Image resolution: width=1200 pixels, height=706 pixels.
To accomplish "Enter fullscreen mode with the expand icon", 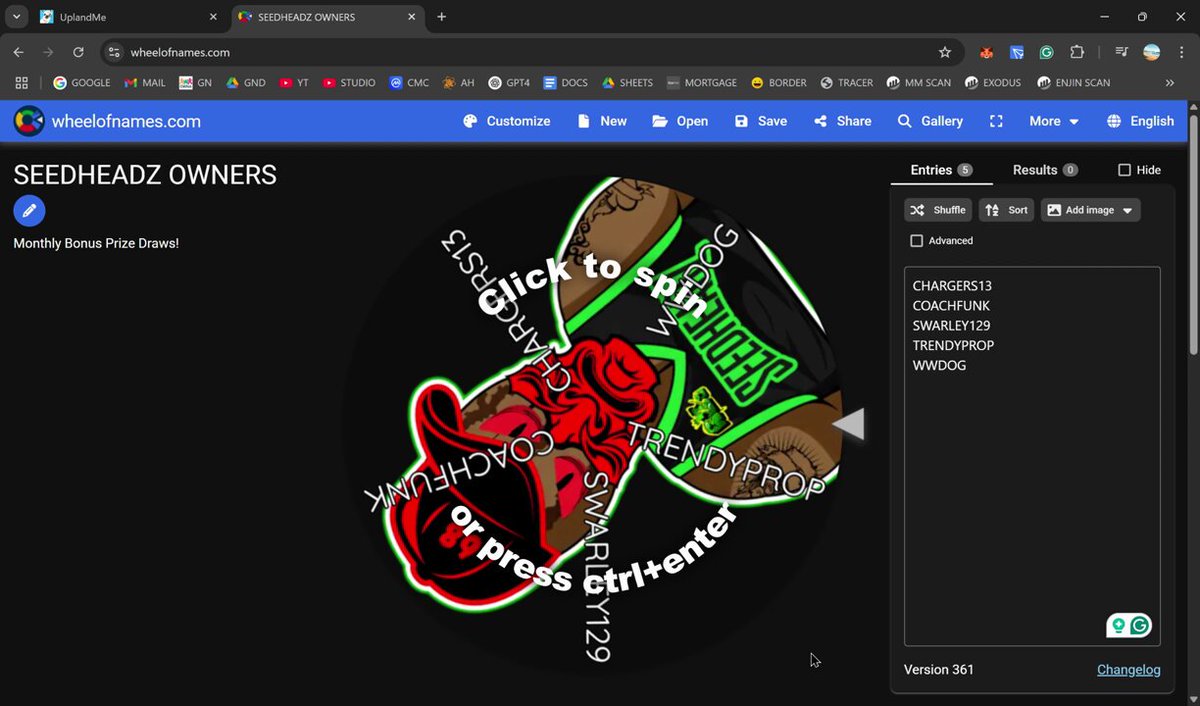I will pos(996,121).
